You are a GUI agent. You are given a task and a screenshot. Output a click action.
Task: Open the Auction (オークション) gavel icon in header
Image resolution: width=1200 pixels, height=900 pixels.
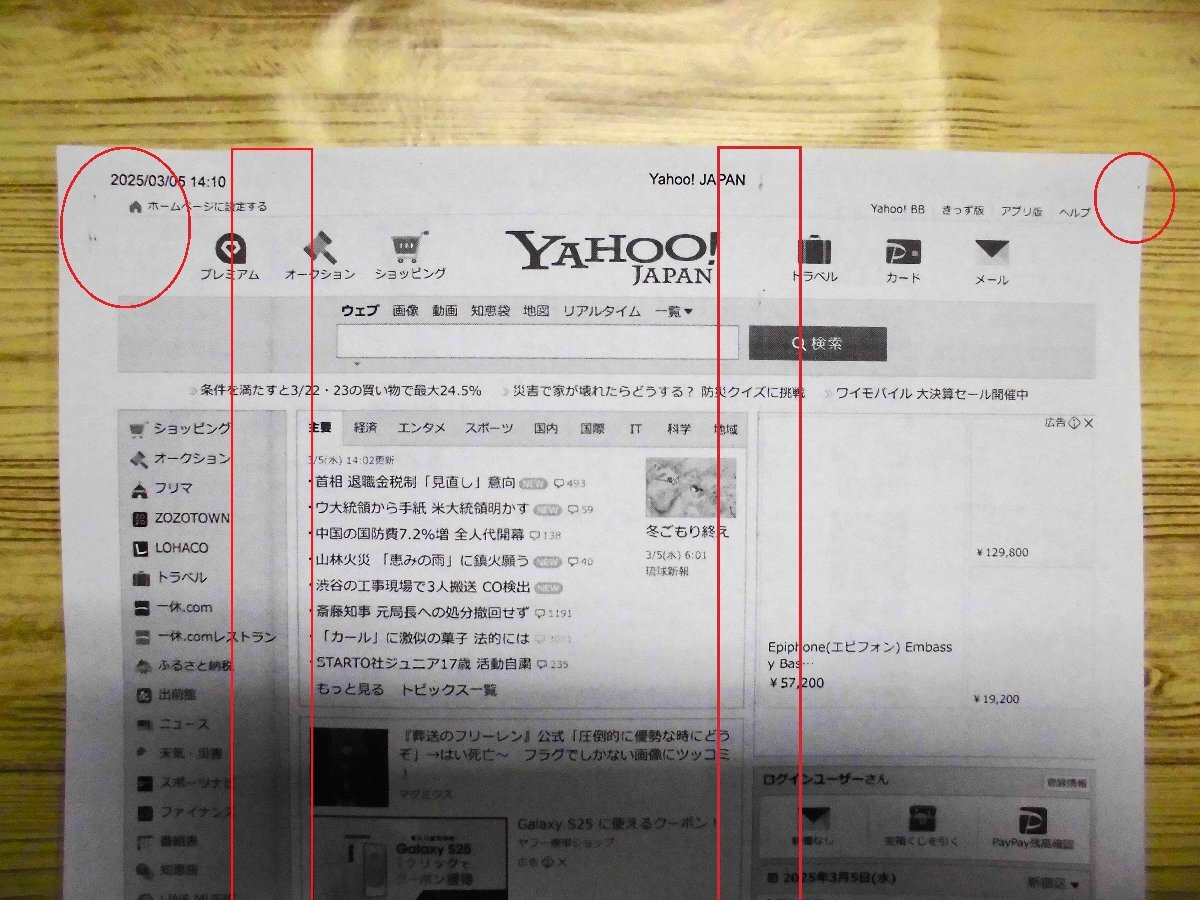(x=320, y=246)
